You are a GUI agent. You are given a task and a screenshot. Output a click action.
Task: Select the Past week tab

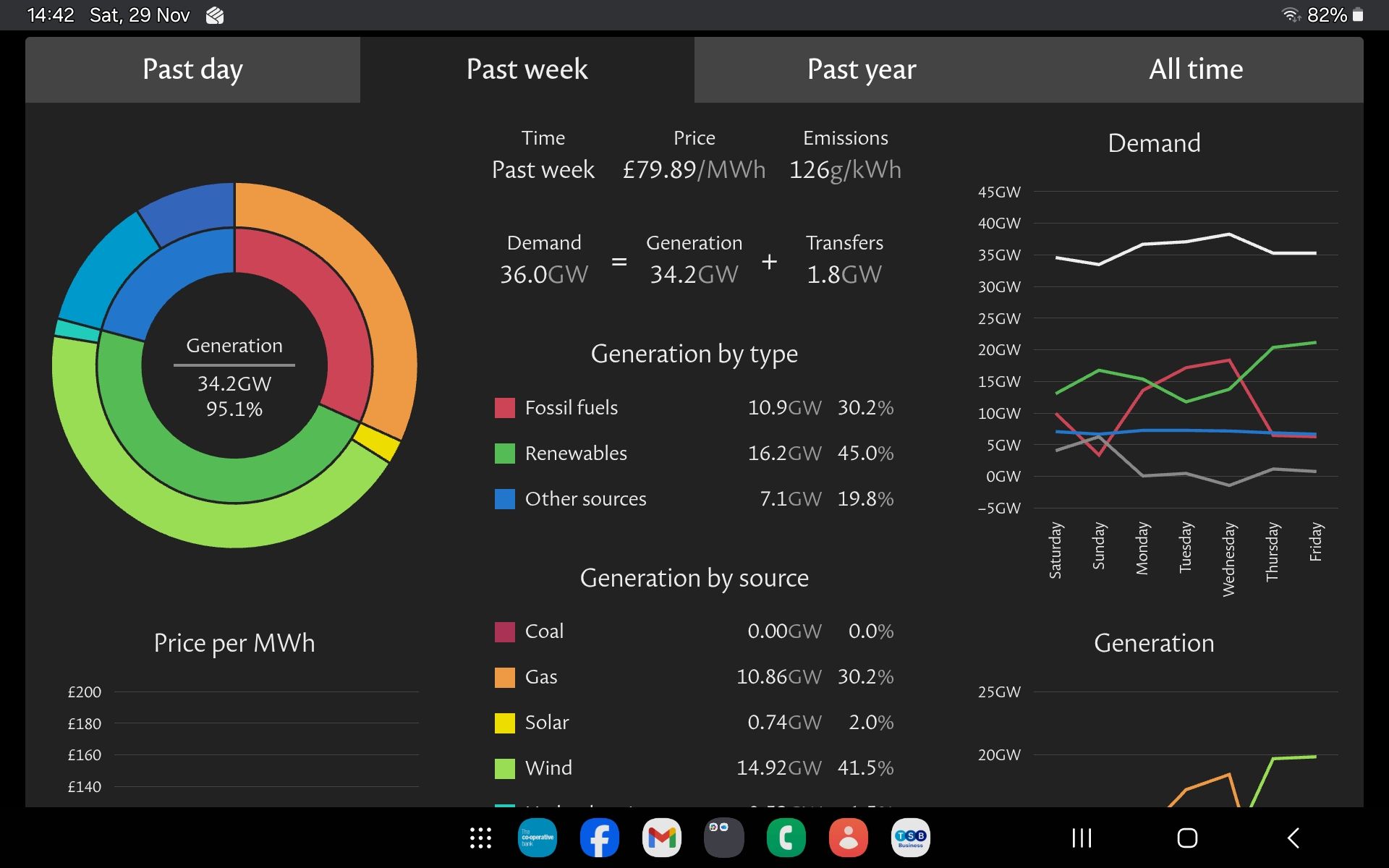(x=527, y=69)
